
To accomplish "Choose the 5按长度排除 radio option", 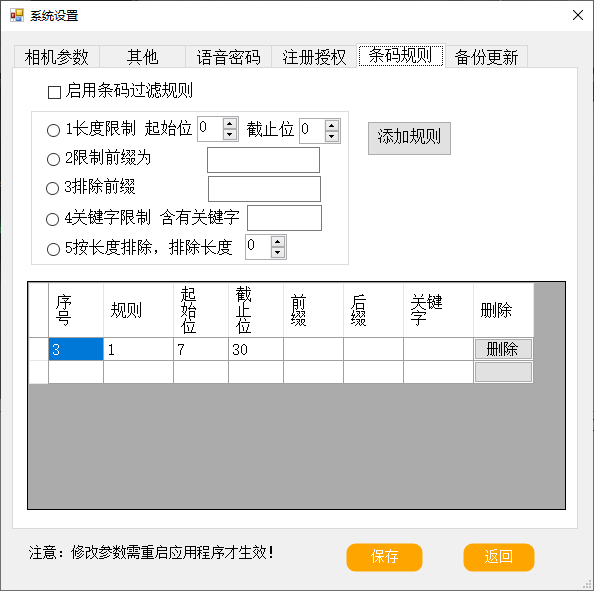I will (x=53, y=249).
